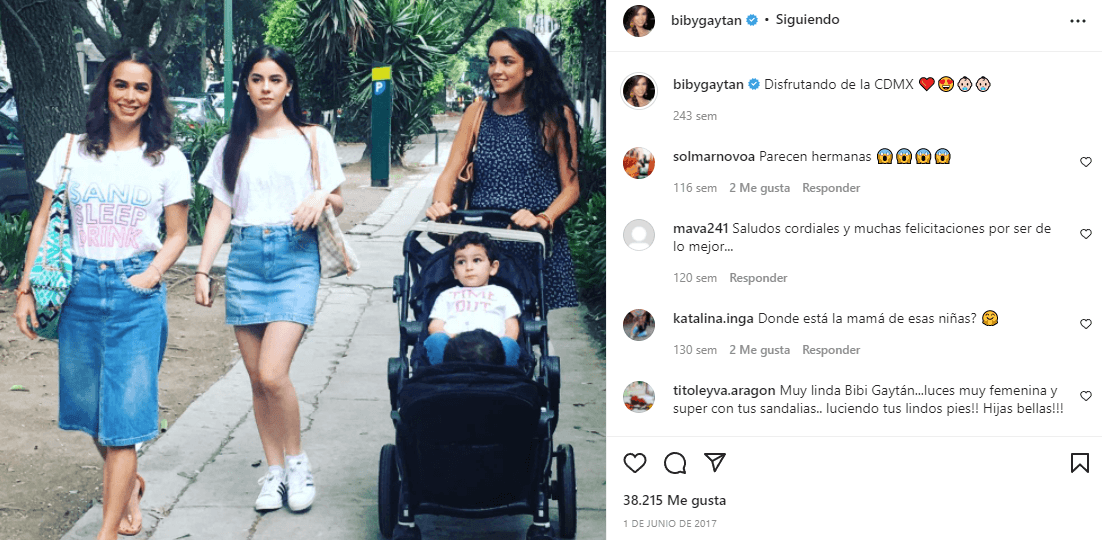Open the 1 de junio de 2017 date link

click(670, 524)
